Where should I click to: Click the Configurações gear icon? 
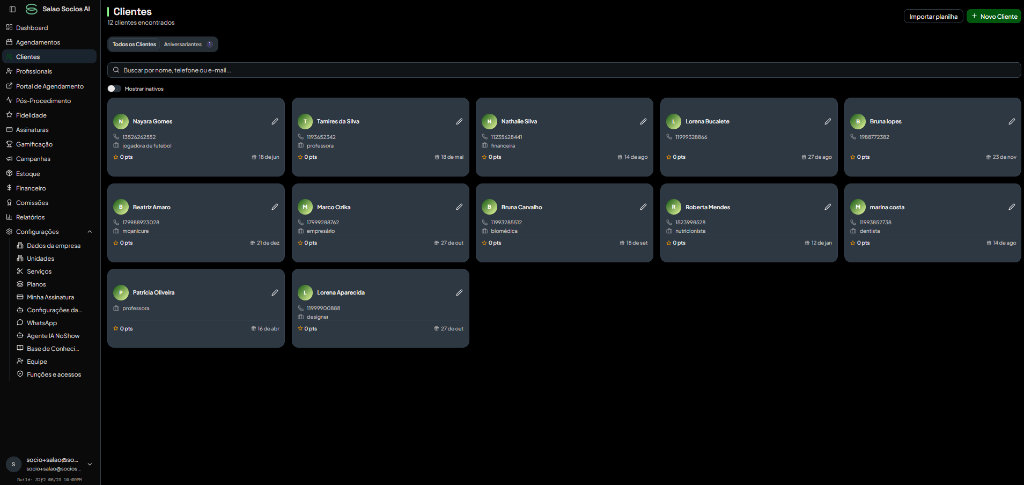pos(9,232)
